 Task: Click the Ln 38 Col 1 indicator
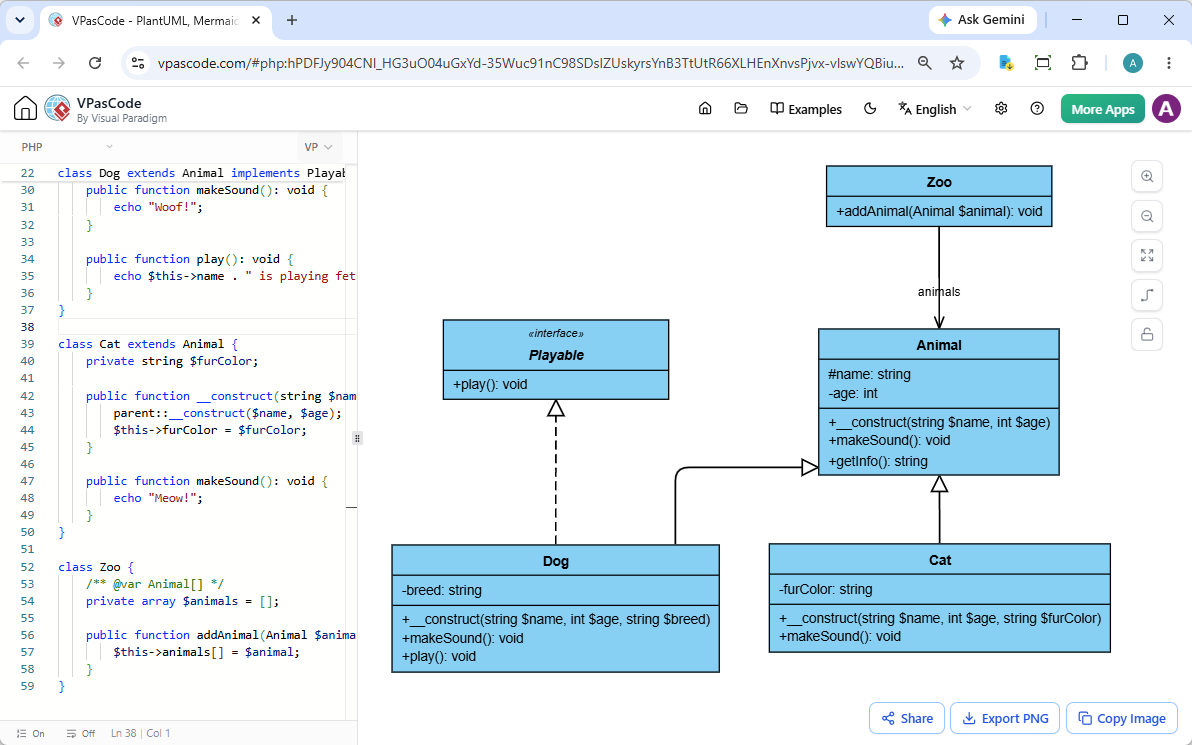[141, 734]
